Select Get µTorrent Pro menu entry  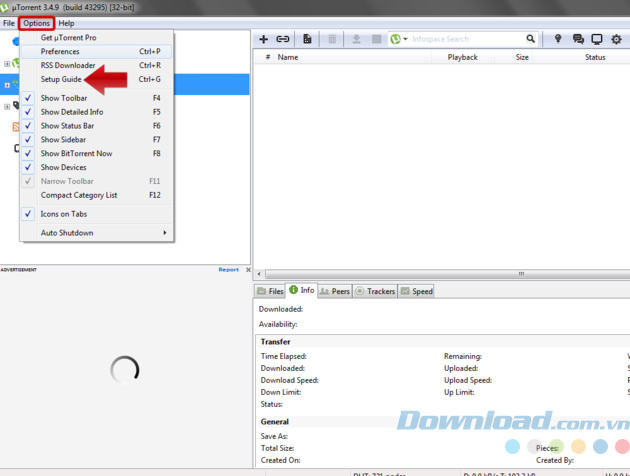[96, 37]
